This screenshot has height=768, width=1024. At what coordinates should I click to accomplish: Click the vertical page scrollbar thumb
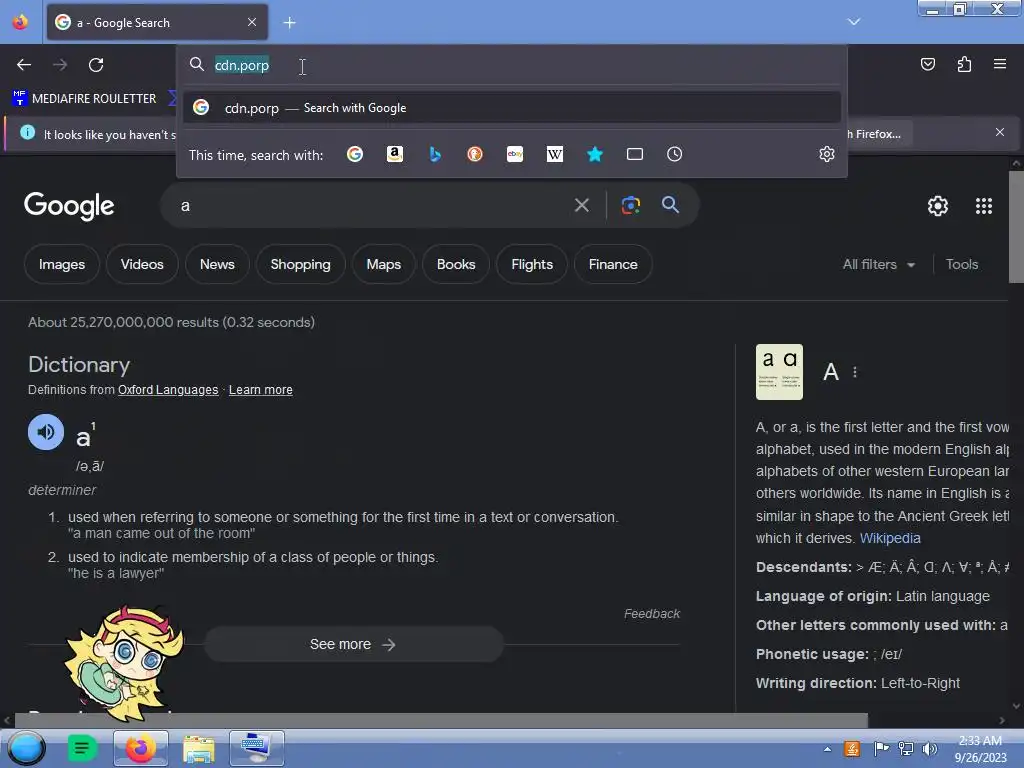tap(1016, 227)
